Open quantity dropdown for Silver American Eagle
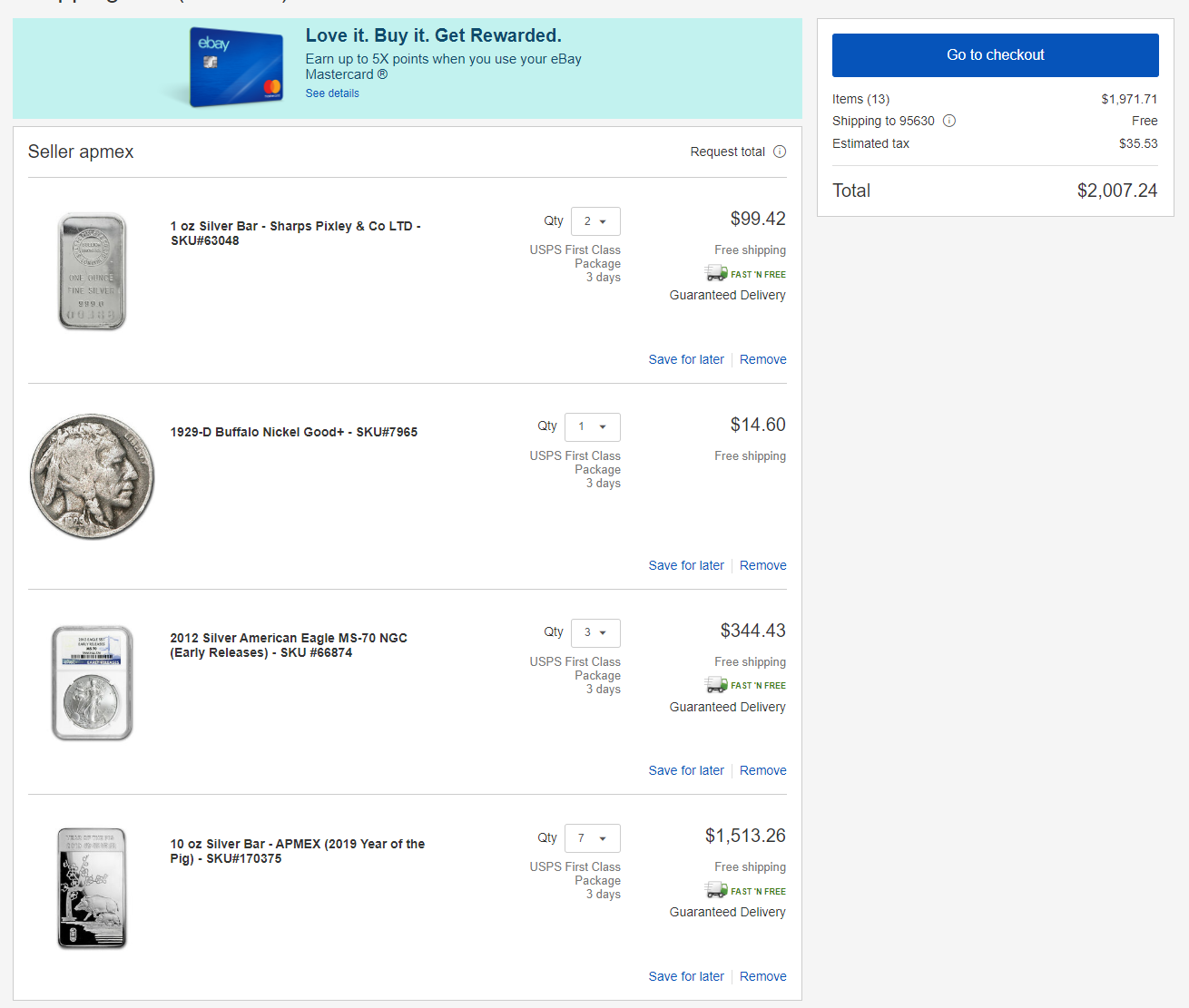 [x=595, y=632]
